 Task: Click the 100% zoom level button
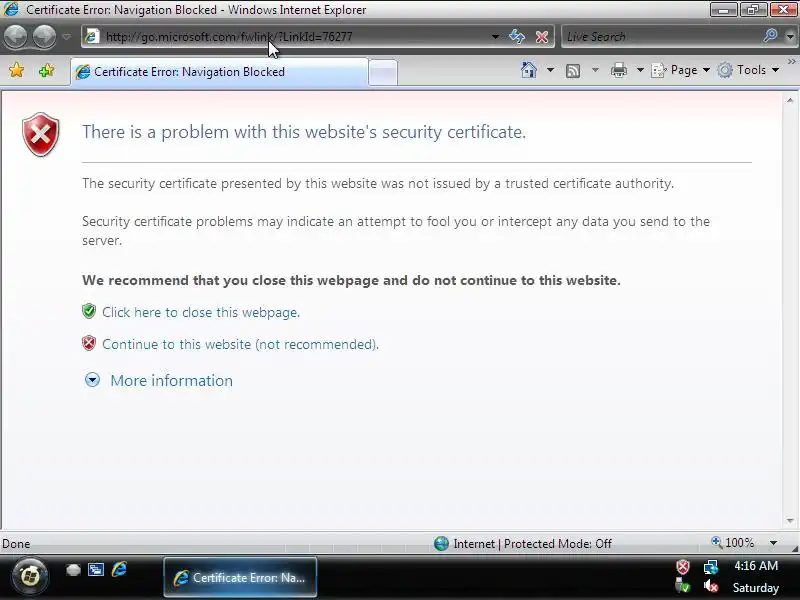pyautogui.click(x=733, y=543)
